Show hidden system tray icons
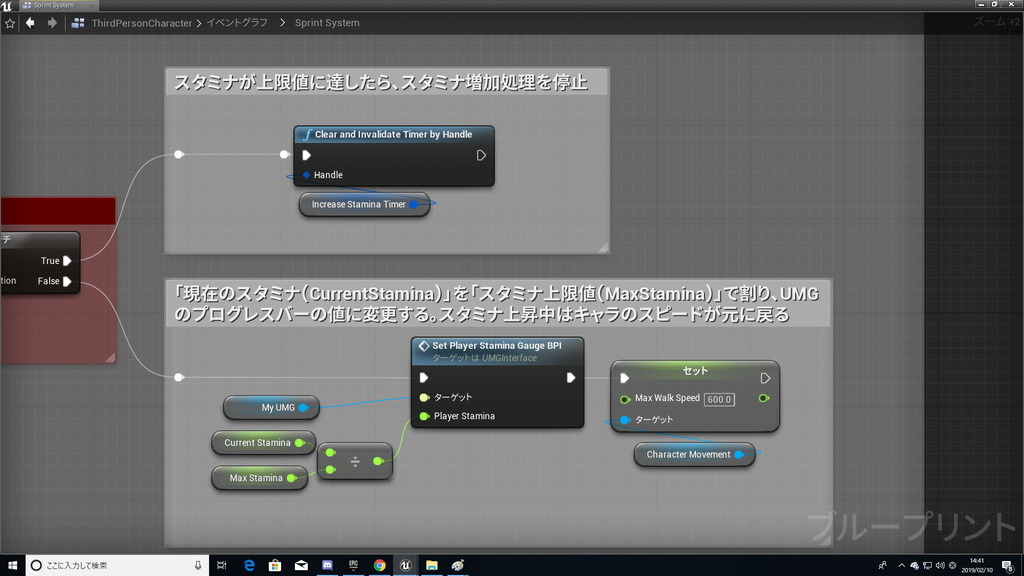The width and height of the screenshot is (1024, 576). point(902,566)
